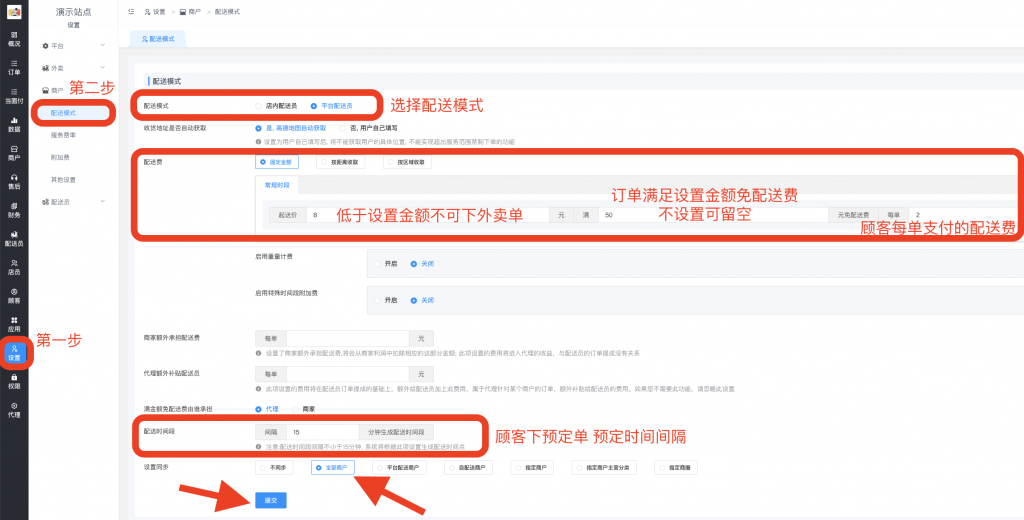The width and height of the screenshot is (1024, 520).
Task: Expand the 配送员 settings submenu
Action: click(73, 202)
